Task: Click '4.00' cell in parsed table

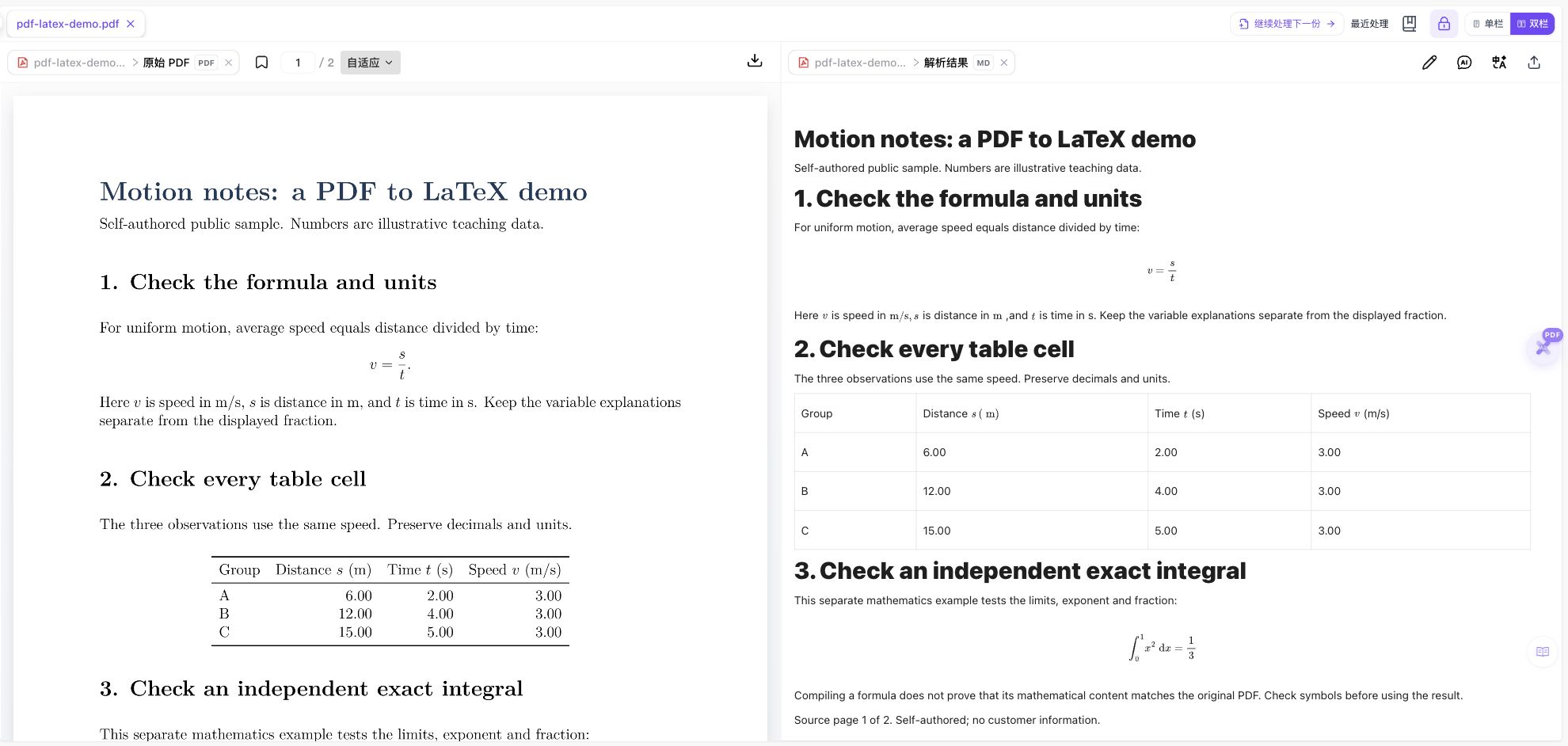Action: [x=1229, y=491]
